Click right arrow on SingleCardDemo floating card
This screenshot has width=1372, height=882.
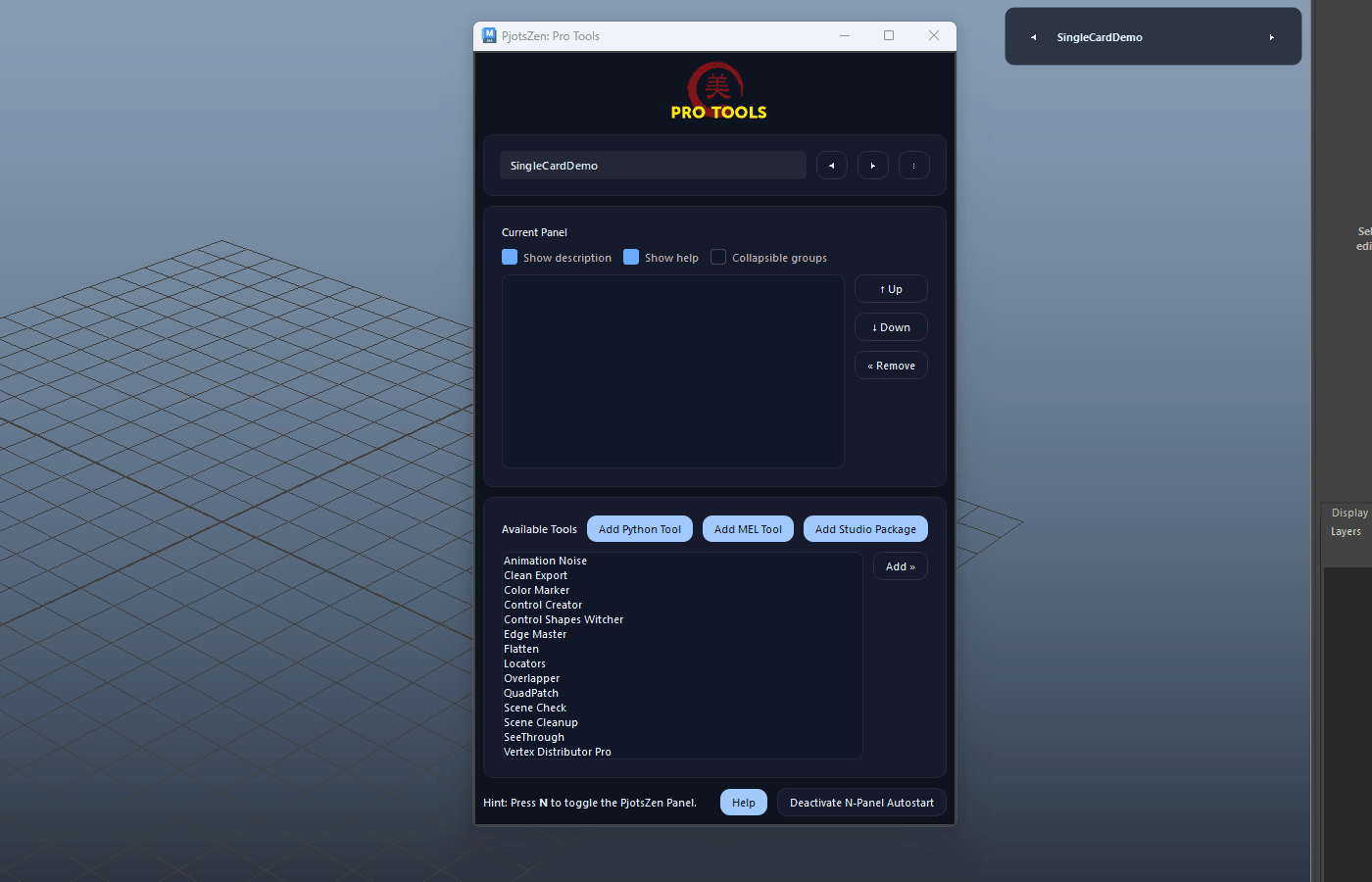coord(1272,37)
